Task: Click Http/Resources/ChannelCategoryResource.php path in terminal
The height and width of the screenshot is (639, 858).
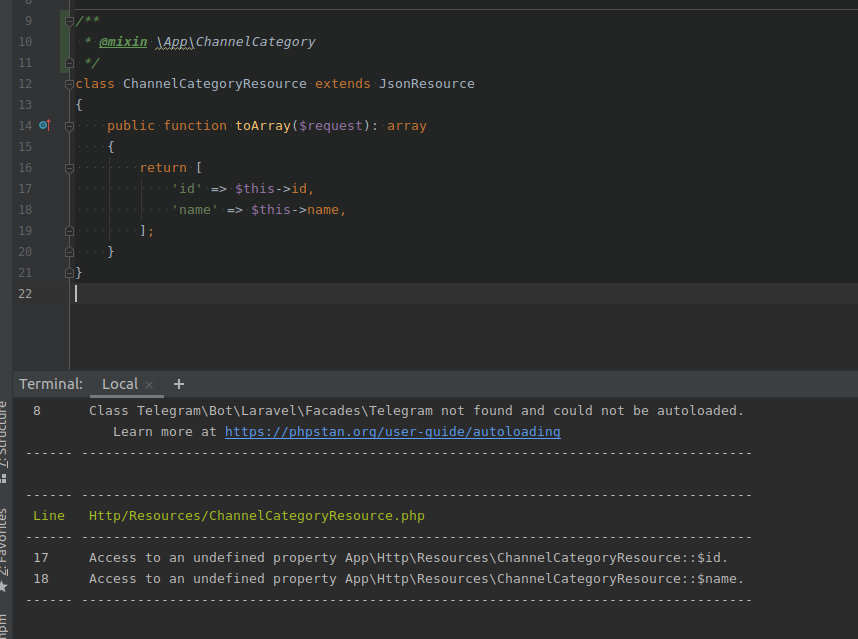Action: tap(257, 516)
